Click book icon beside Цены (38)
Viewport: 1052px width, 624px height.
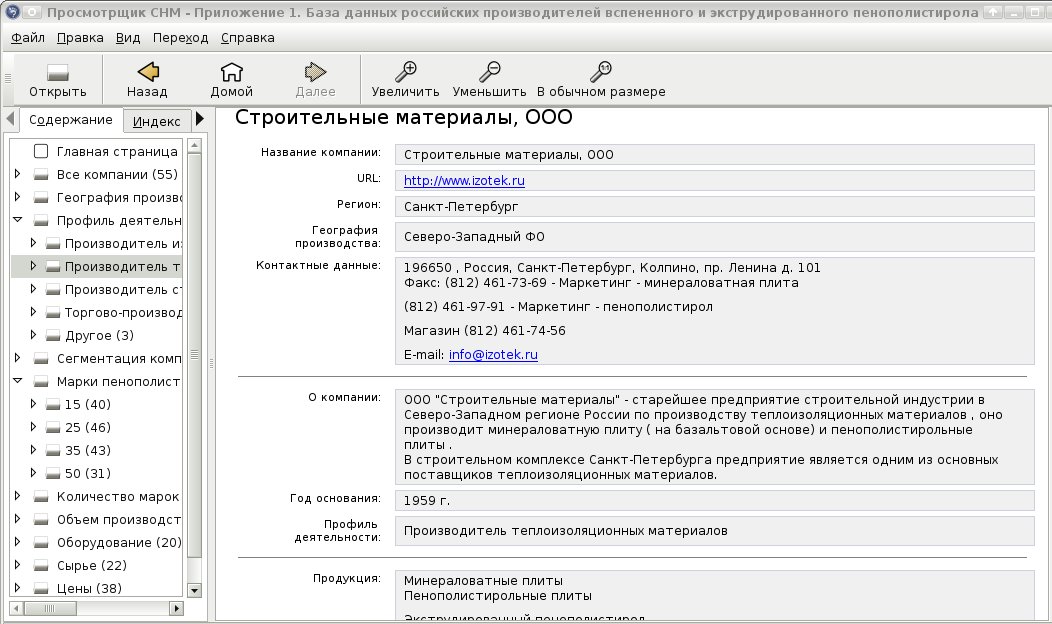coord(41,588)
